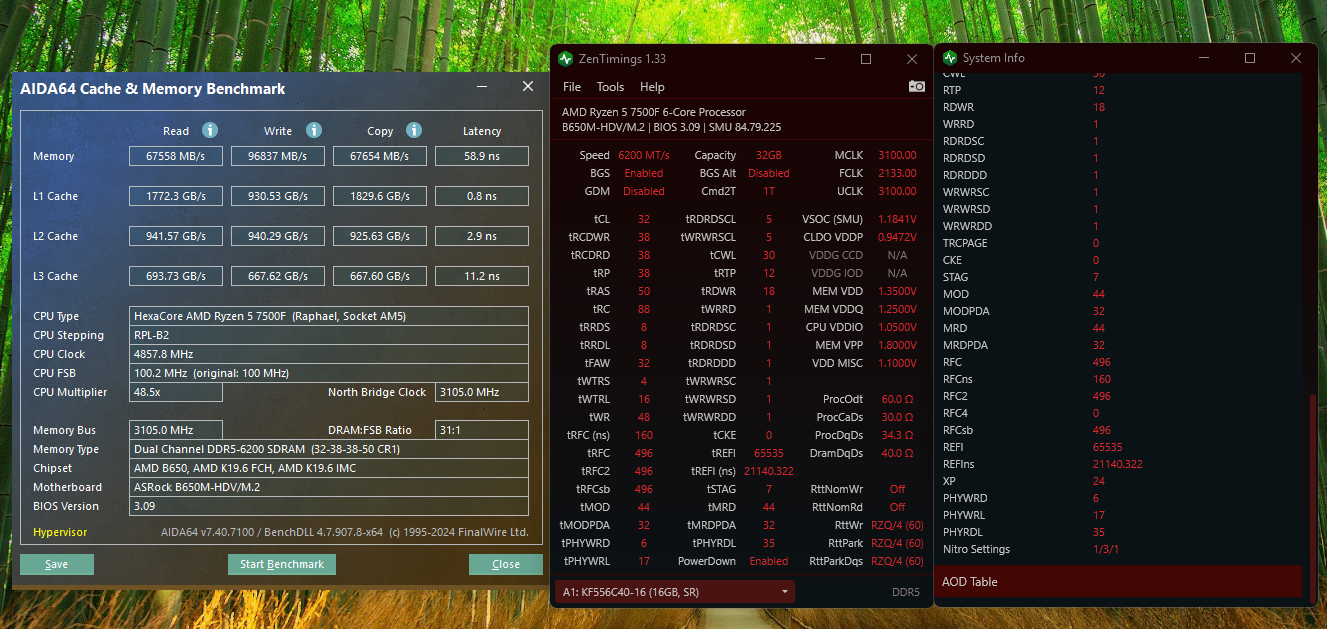Click the DDR5 label in ZenTimings footer
The height and width of the screenshot is (629, 1327).
tap(906, 592)
